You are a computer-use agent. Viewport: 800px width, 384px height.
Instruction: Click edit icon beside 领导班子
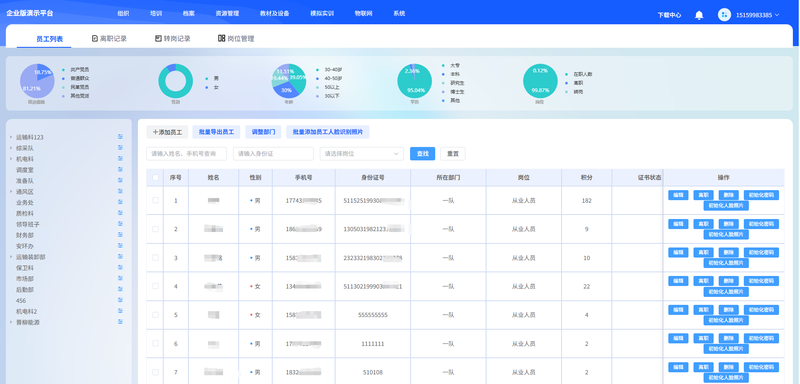pos(120,224)
